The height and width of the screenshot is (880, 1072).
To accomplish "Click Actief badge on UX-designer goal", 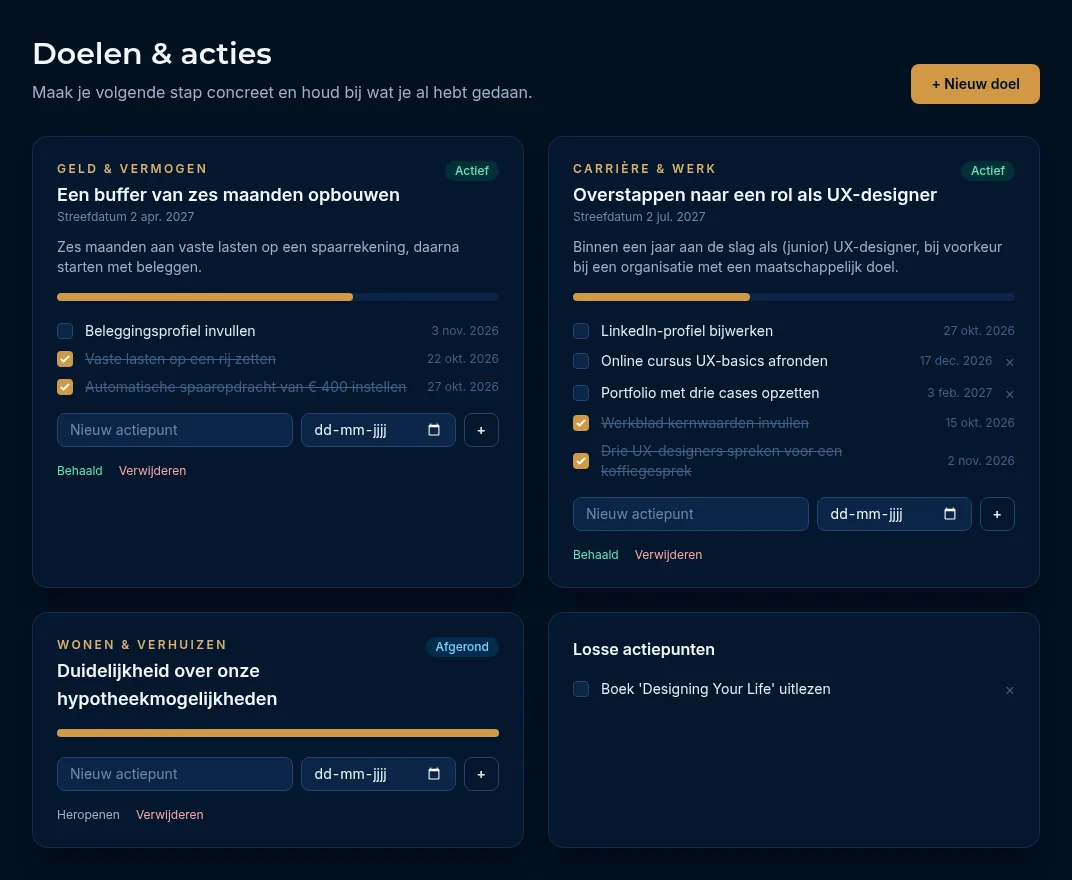I will pos(987,171).
